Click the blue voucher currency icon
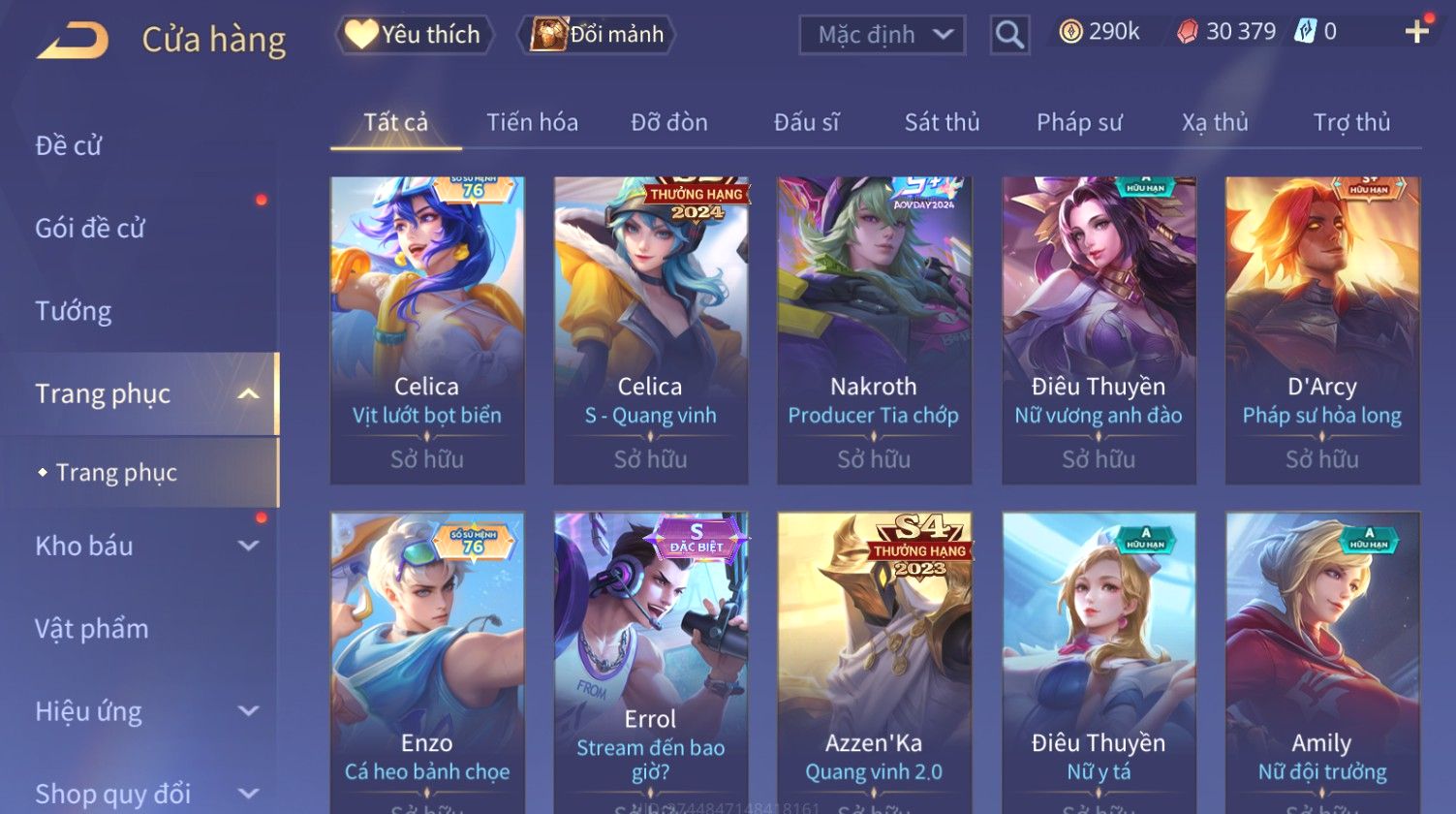 coord(1305,32)
